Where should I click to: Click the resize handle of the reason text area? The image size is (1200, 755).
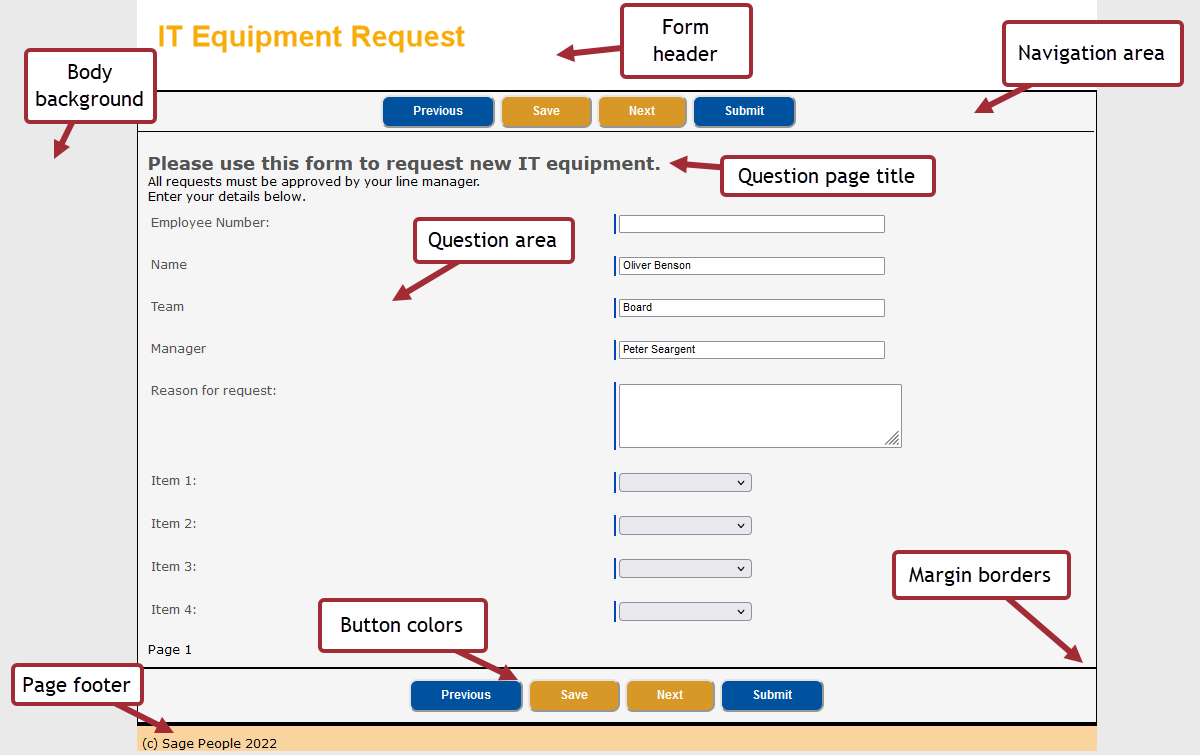pos(893,439)
